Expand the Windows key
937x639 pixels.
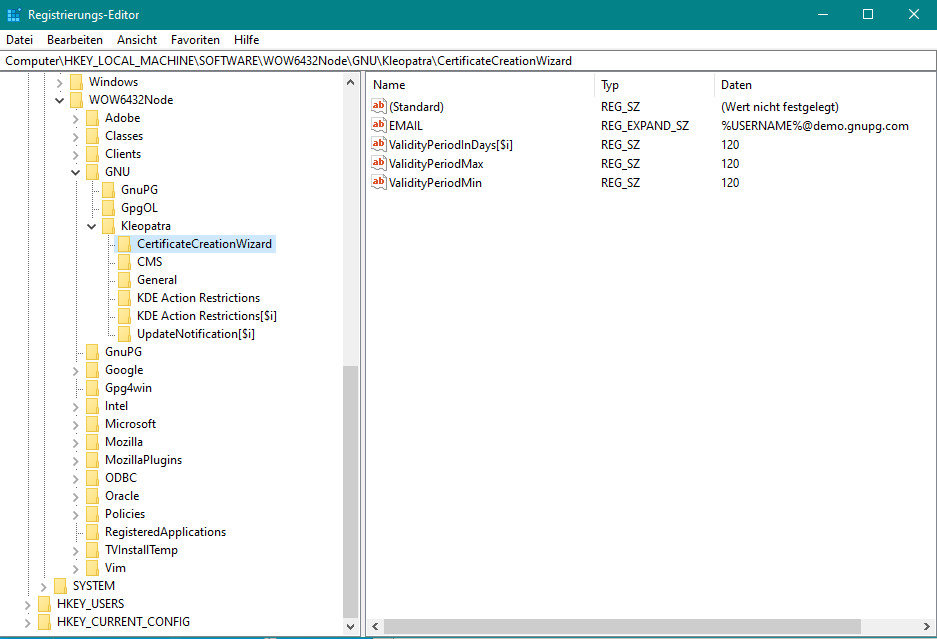click(59, 82)
